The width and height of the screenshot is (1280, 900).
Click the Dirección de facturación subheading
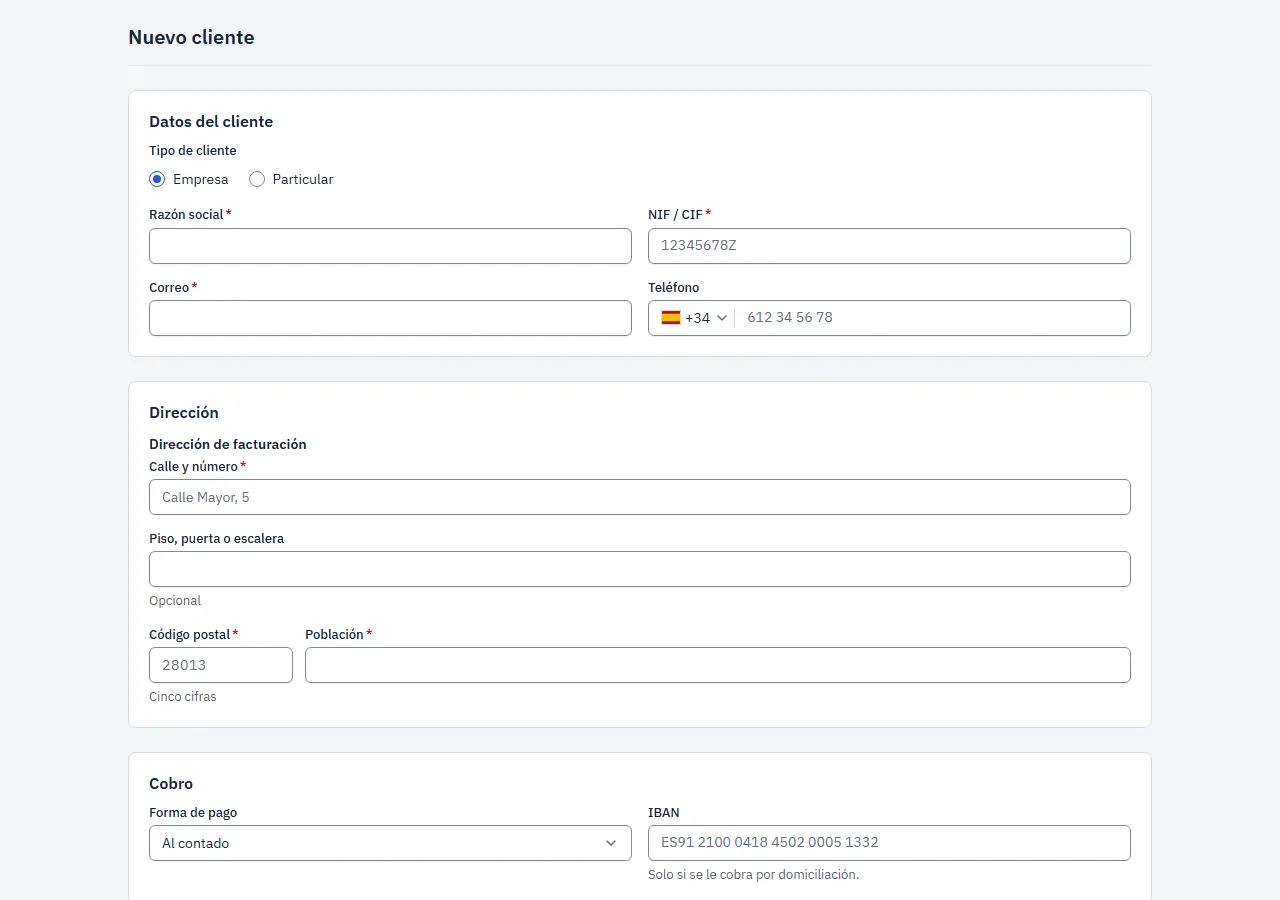[x=228, y=444]
